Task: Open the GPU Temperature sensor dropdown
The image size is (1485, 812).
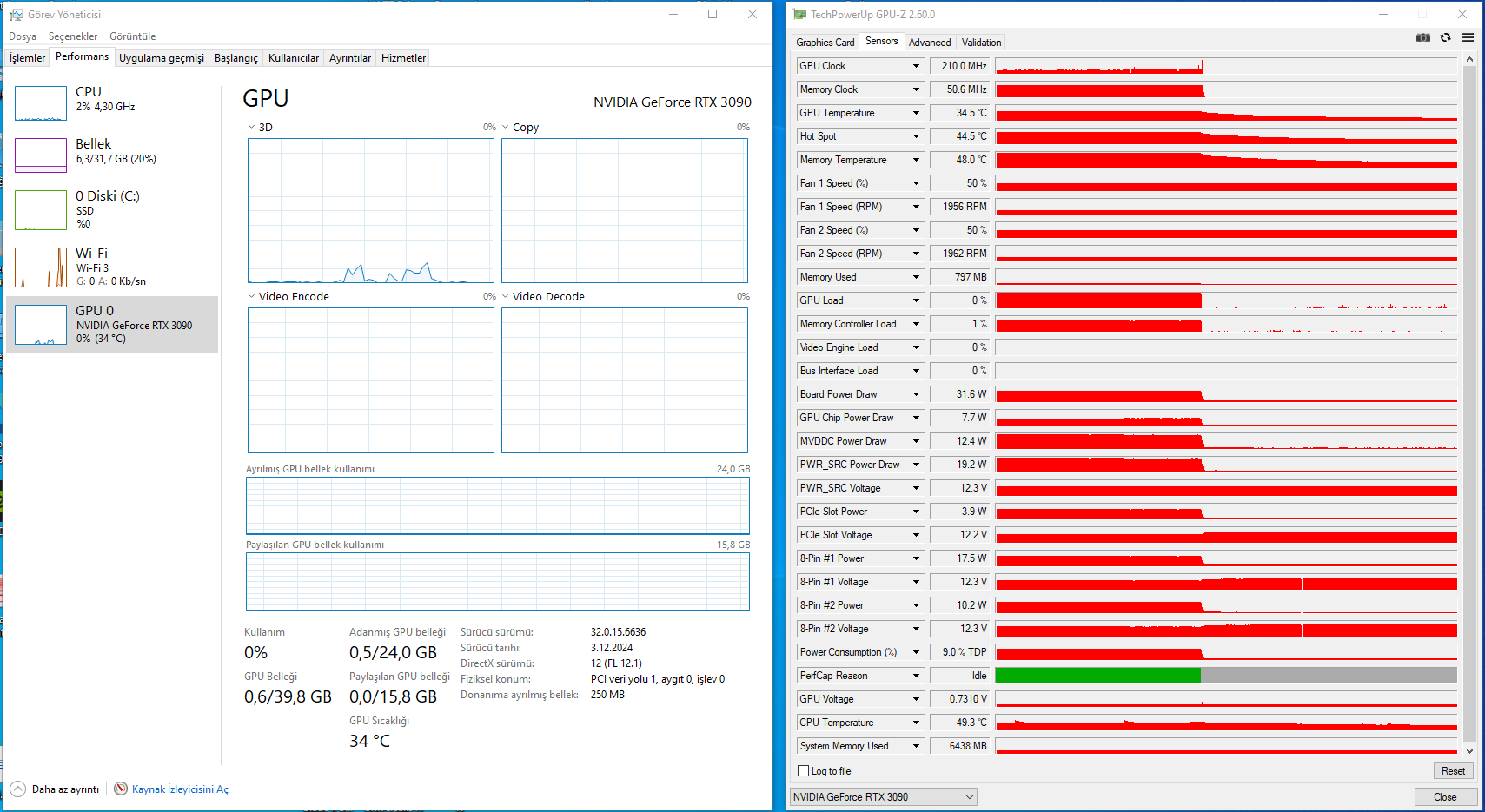Action: point(916,113)
